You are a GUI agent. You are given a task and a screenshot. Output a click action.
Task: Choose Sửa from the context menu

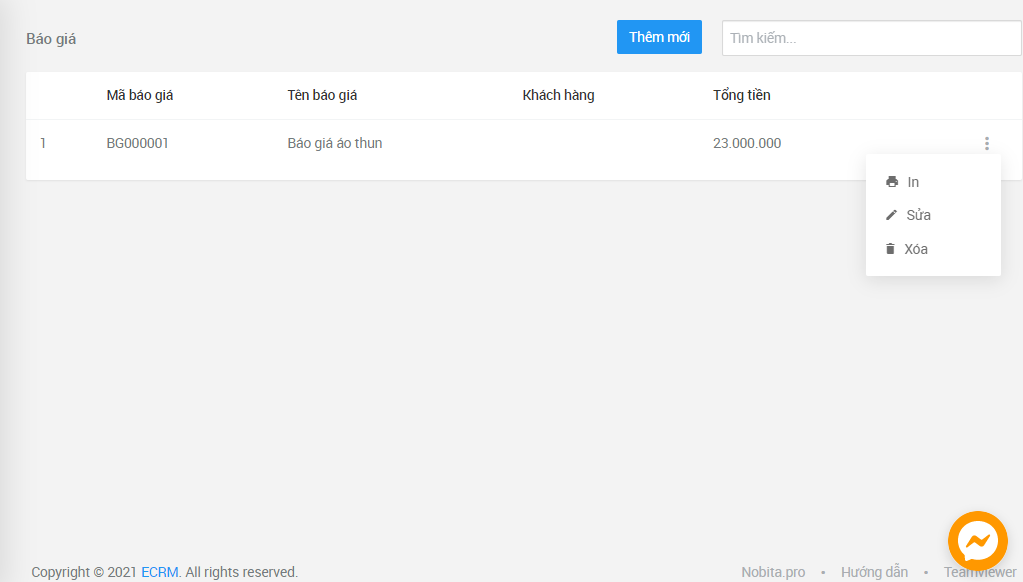(x=918, y=215)
